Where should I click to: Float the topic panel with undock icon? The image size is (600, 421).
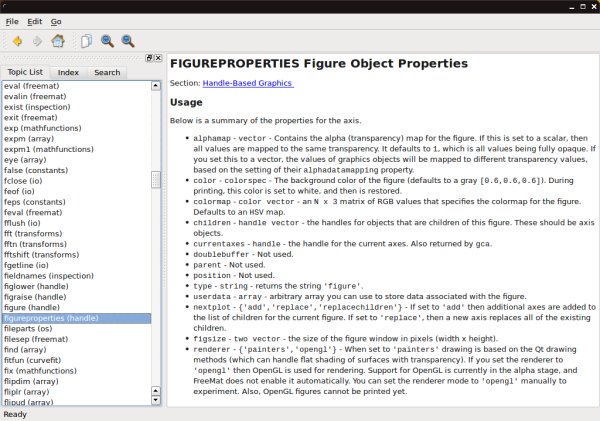point(149,58)
